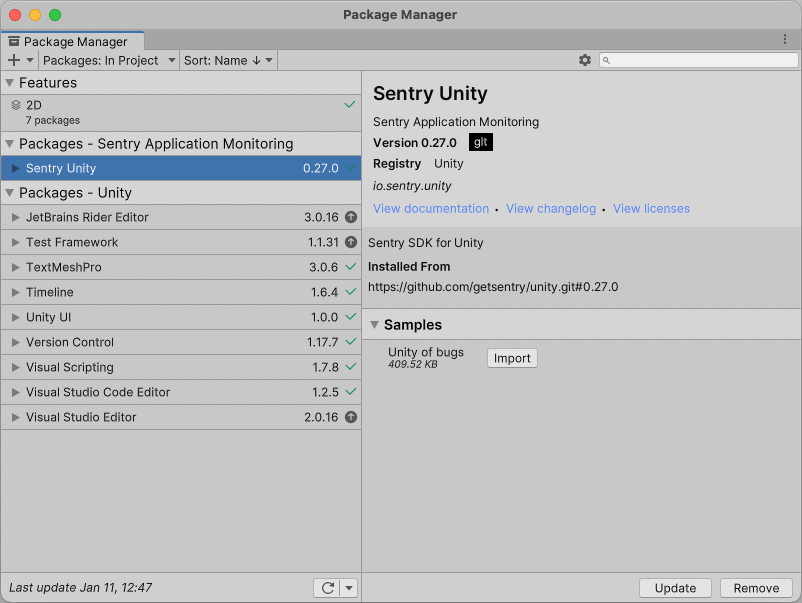This screenshot has width=802, height=603.
Task: Click the installed checkmark for 2D feature
Action: (x=350, y=105)
